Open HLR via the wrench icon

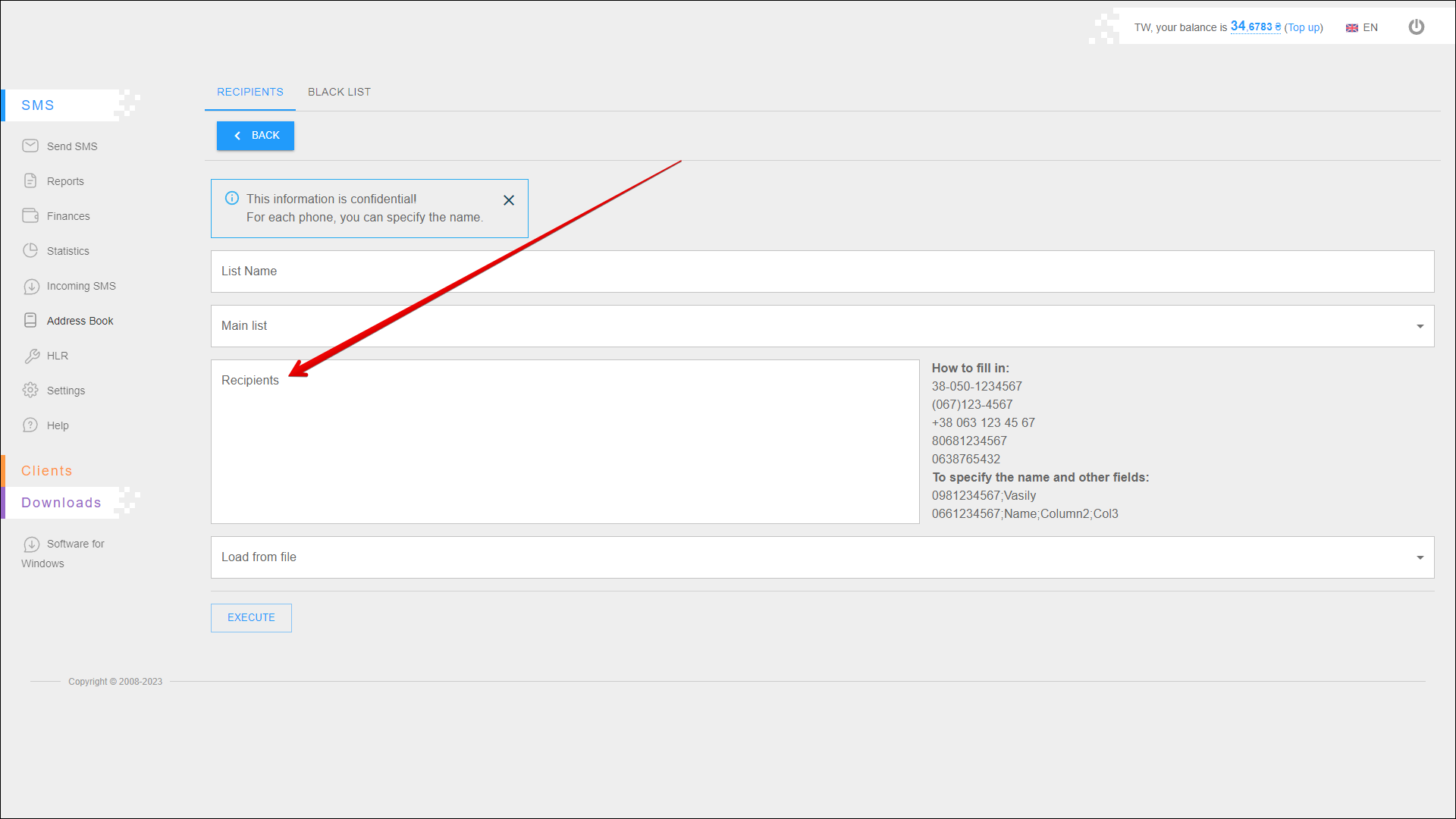(x=31, y=356)
